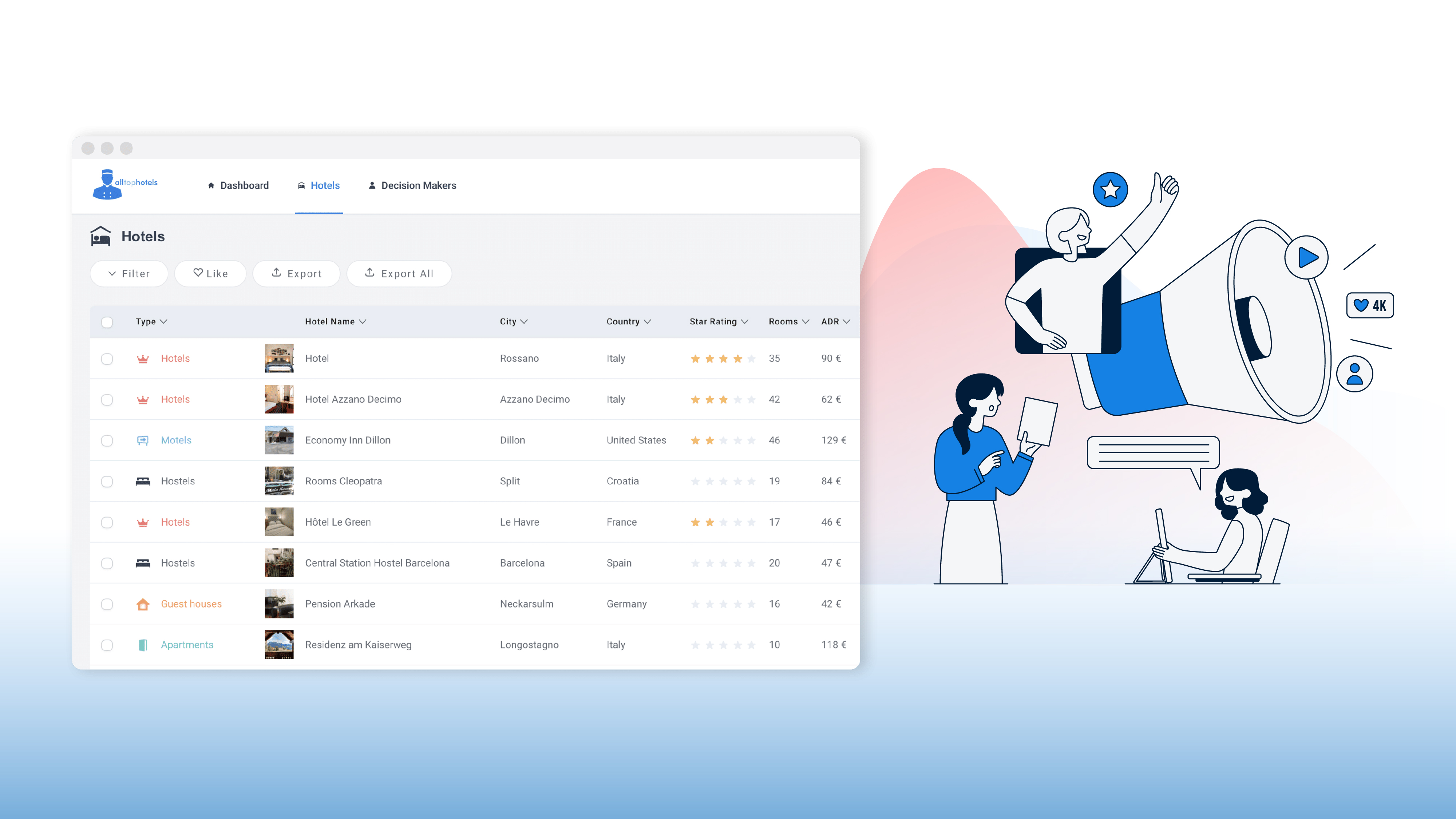Check the Hotel Azzano Decimo row checkbox
This screenshot has height=819, width=1456.
(107, 400)
